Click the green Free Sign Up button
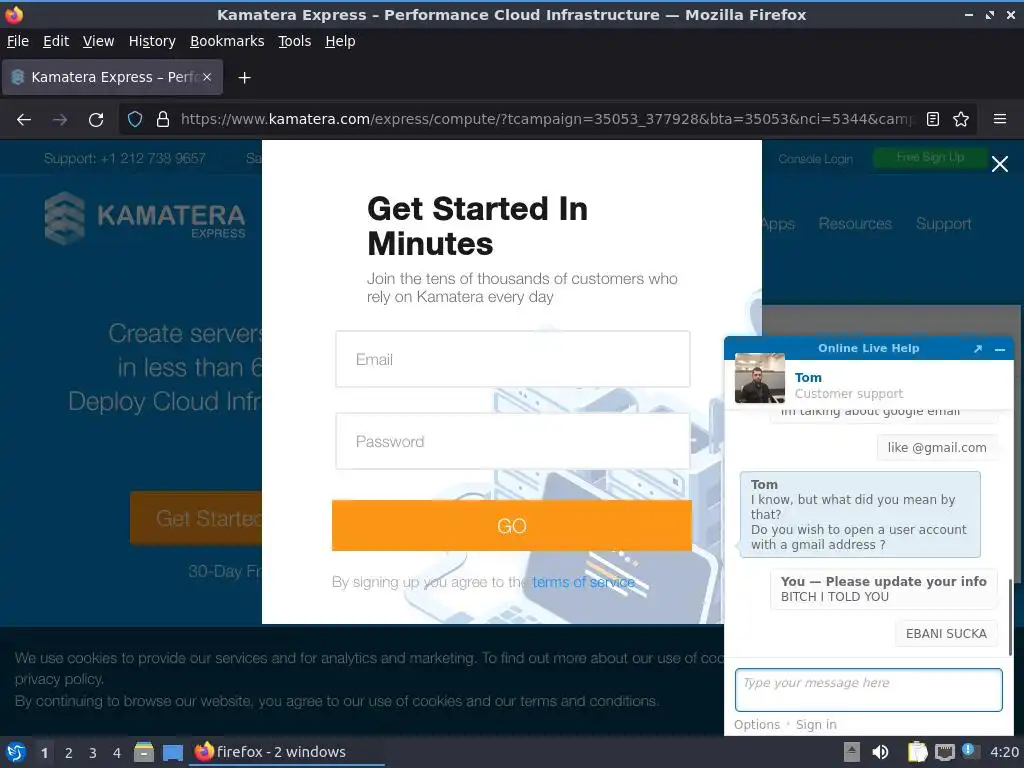The image size is (1024, 768). coord(930,157)
